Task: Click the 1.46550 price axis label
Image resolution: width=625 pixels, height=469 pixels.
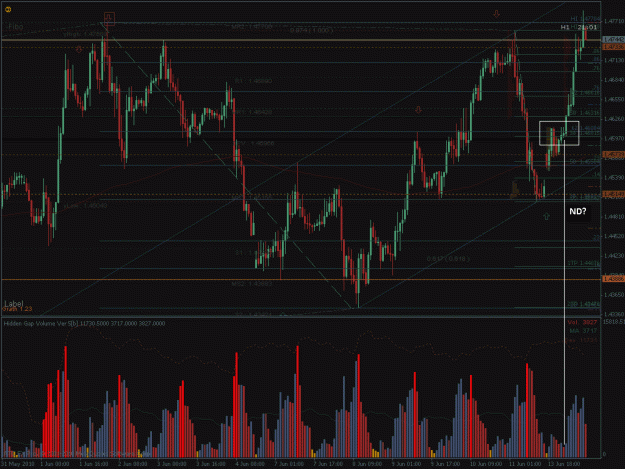Action: (x=614, y=100)
